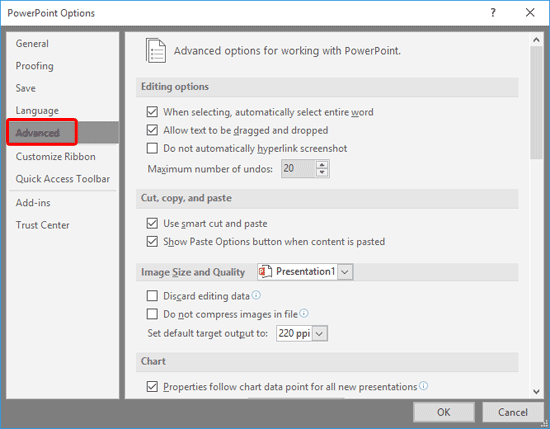The height and width of the screenshot is (429, 550).
Task: Click the scrollbar up arrow
Action: [x=536, y=40]
